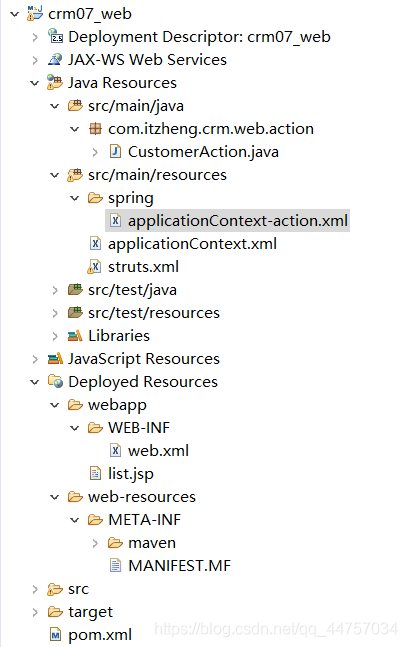Collapse the Java Resources node
407x647 pixels.
click(x=35, y=83)
